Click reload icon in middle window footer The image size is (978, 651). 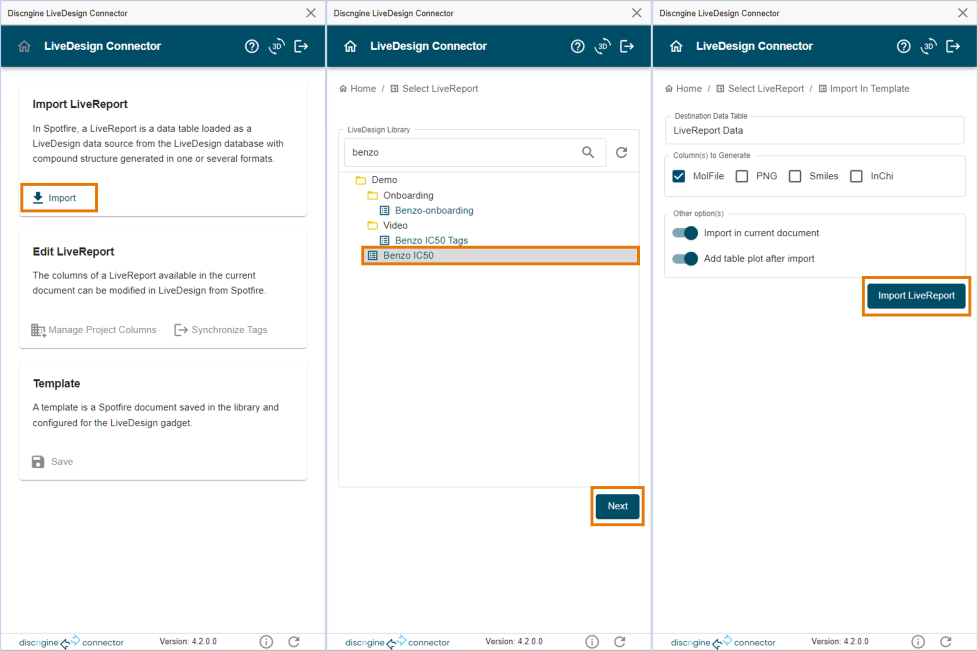point(619,642)
